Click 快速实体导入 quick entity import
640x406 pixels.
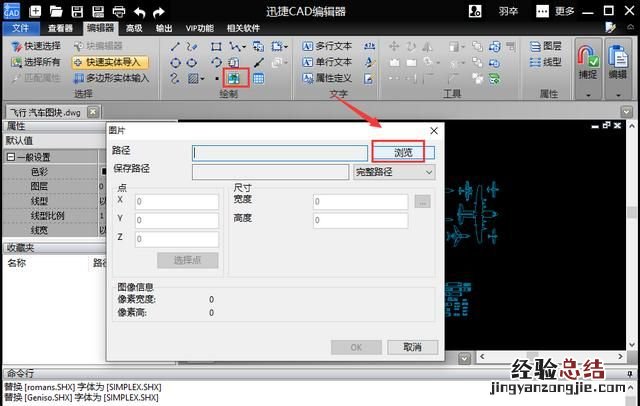click(x=110, y=62)
